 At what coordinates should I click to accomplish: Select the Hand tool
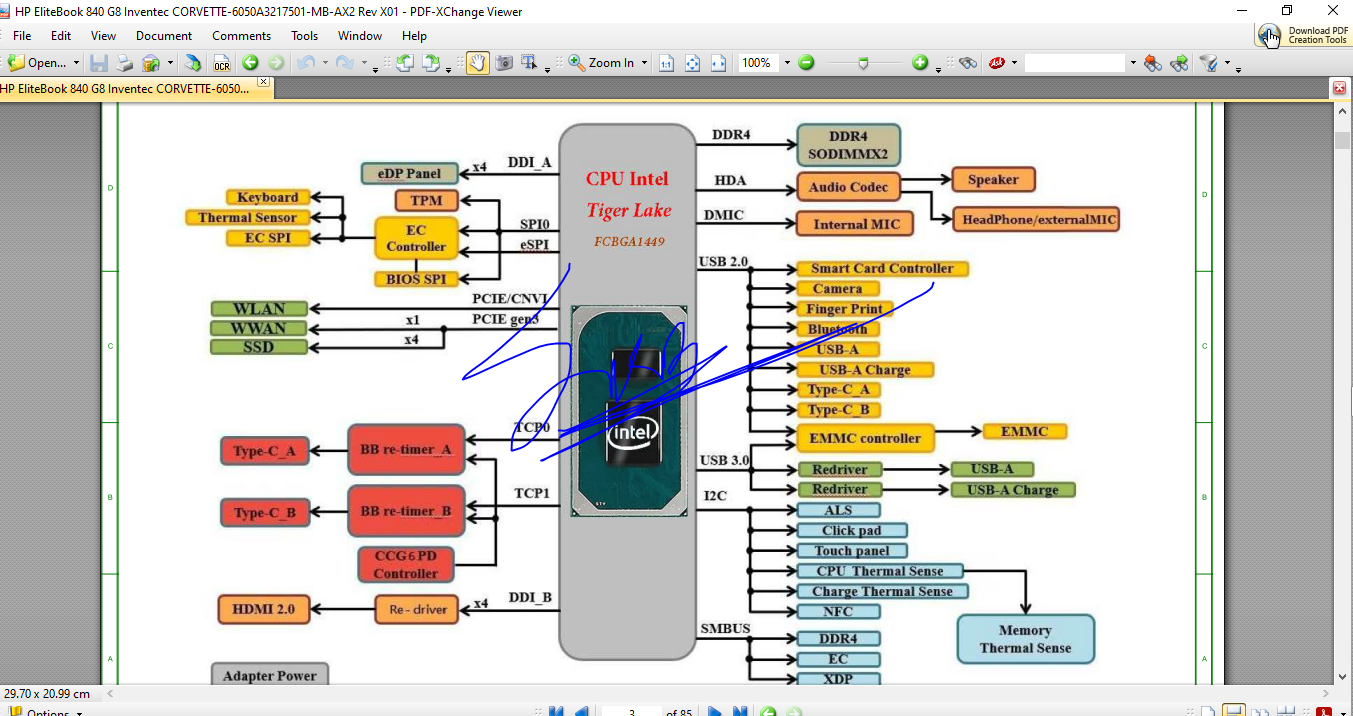477,62
